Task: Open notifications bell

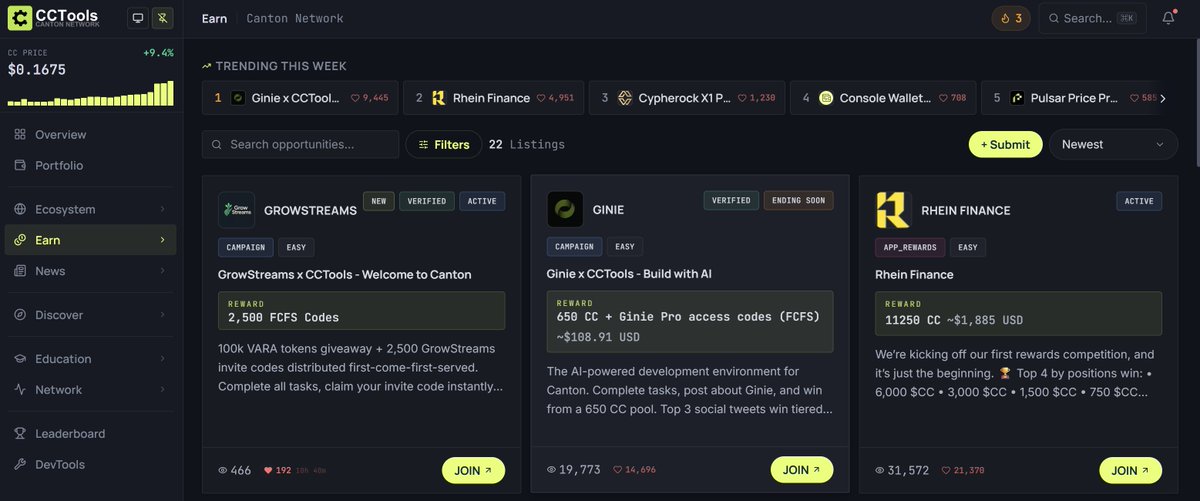Action: [x=1168, y=18]
